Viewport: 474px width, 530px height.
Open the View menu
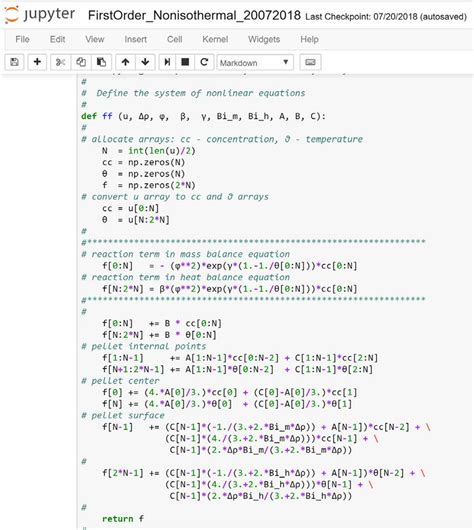click(95, 39)
